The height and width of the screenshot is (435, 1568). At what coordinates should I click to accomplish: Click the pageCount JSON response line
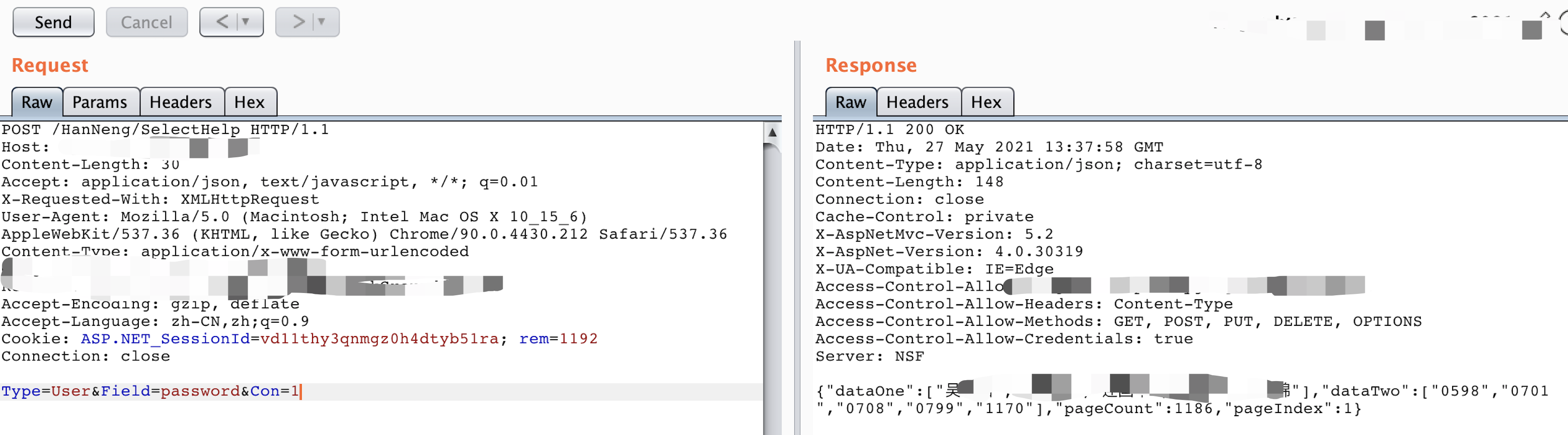coord(1088,409)
